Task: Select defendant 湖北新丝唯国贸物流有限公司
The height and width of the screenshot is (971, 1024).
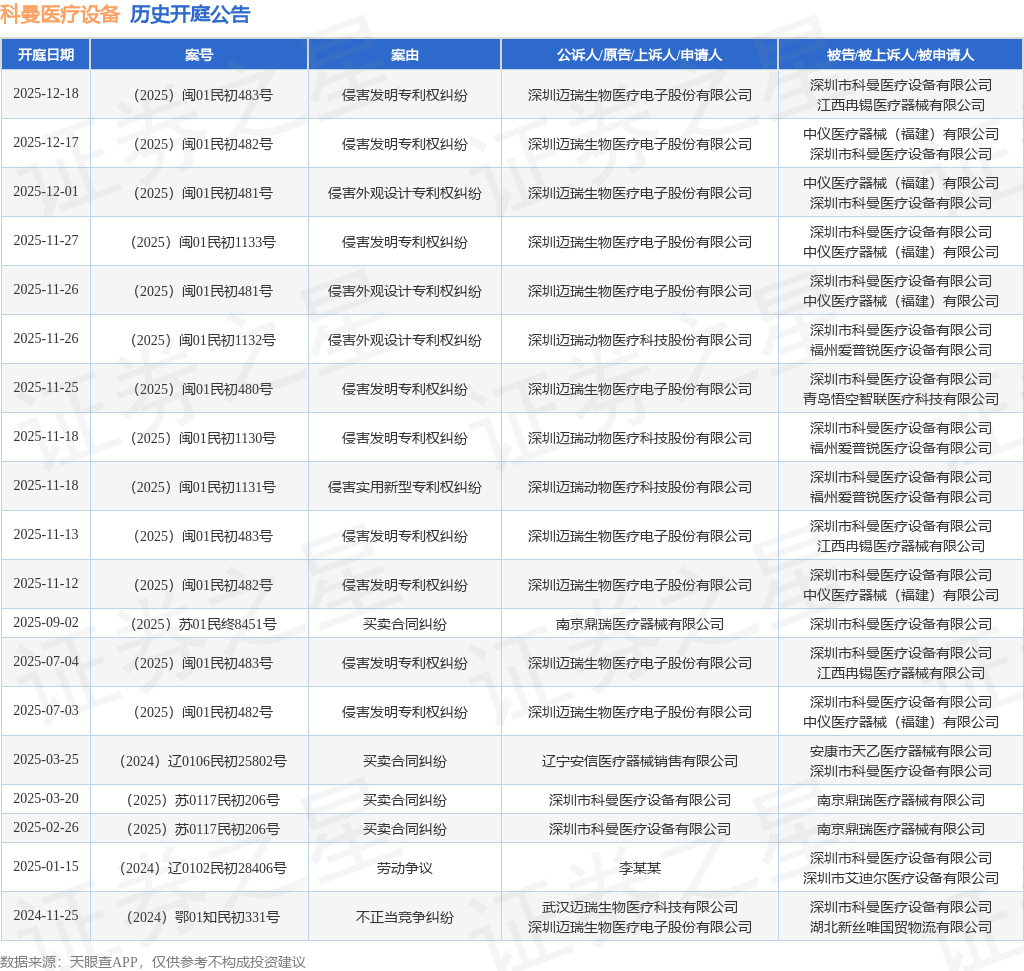Action: (901, 927)
